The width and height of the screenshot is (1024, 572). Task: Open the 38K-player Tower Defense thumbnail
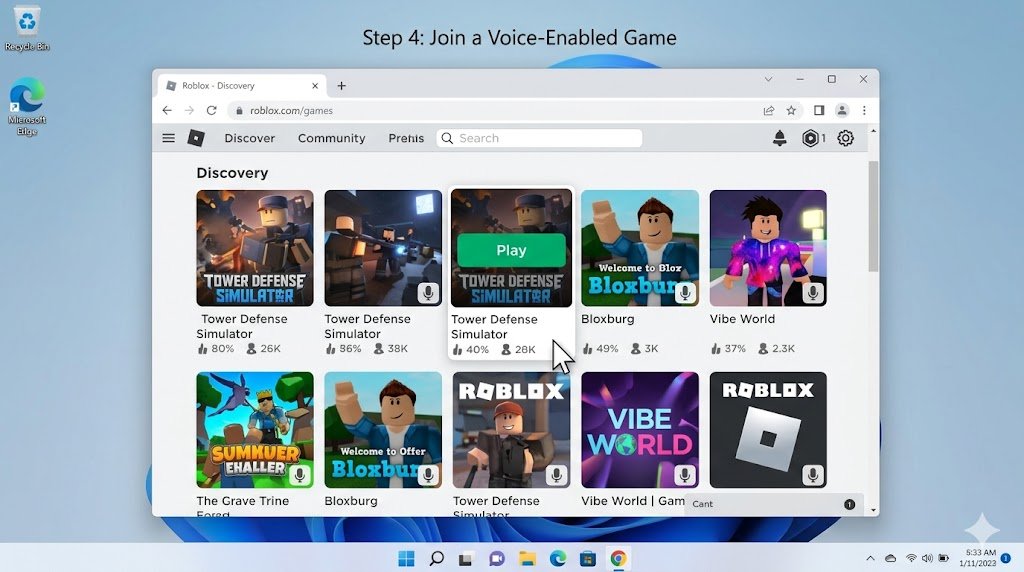pyautogui.click(x=383, y=248)
